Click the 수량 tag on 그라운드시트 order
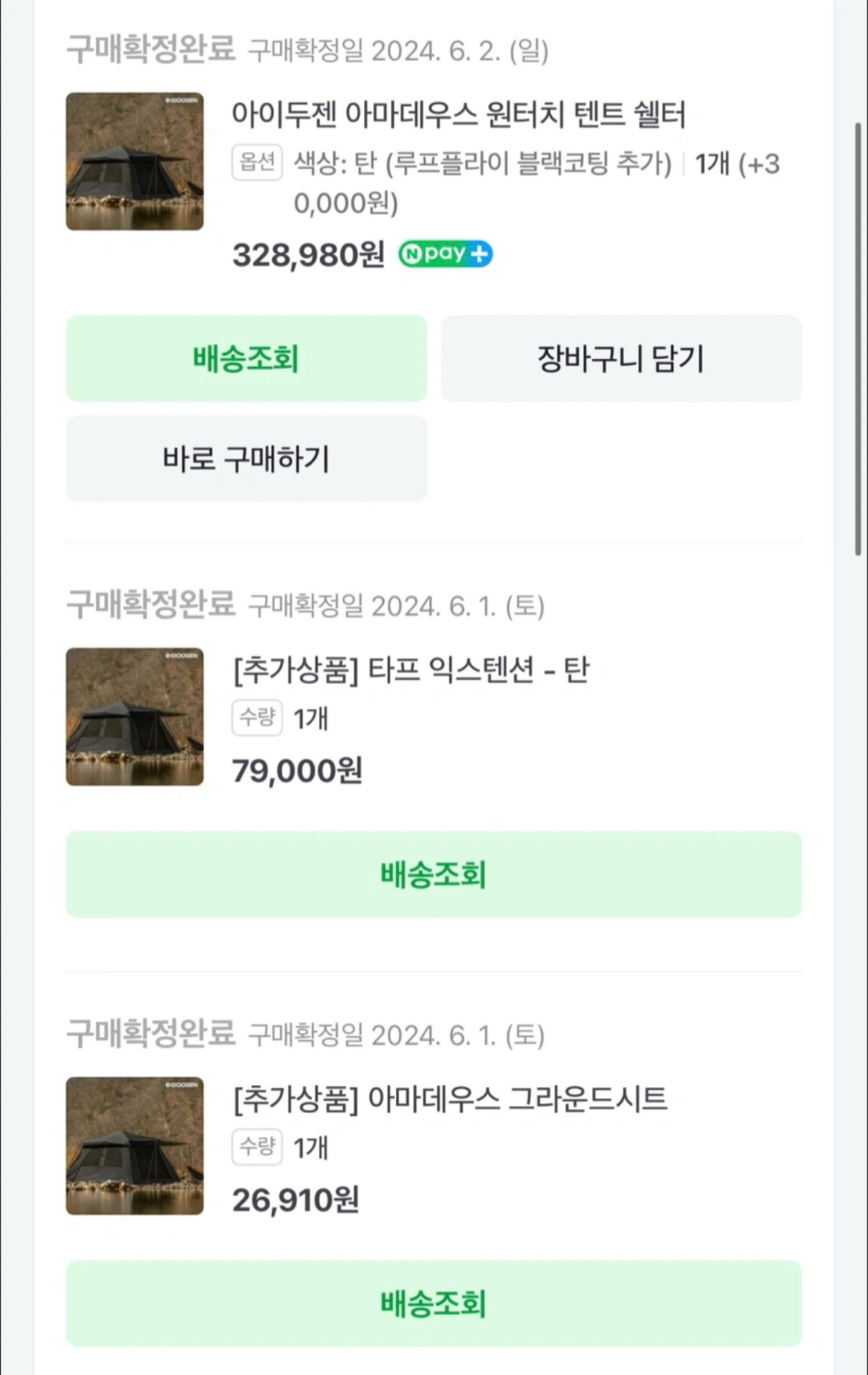Screen dimensions: 868x1375 pos(257,1147)
